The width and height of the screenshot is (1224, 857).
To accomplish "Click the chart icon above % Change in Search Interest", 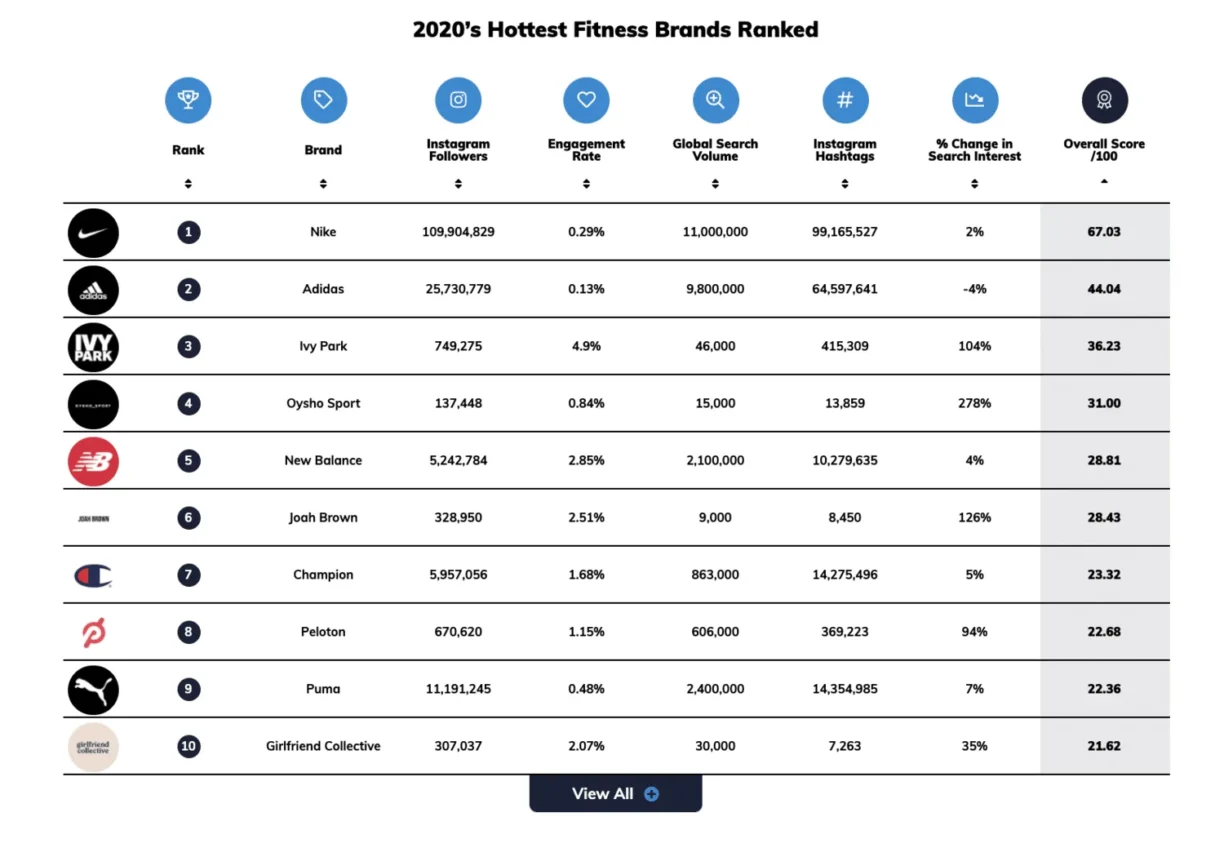I will [x=974, y=99].
